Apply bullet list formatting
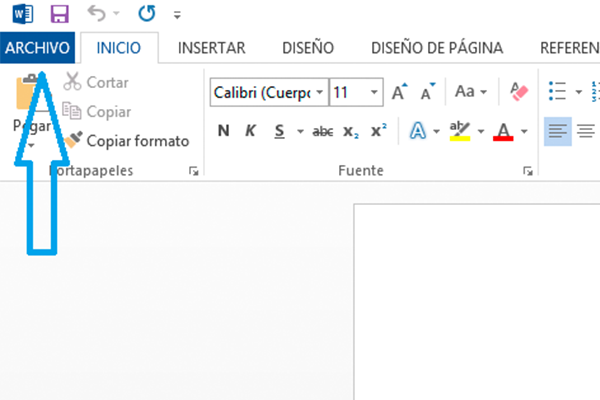The width and height of the screenshot is (600, 400). (x=557, y=91)
